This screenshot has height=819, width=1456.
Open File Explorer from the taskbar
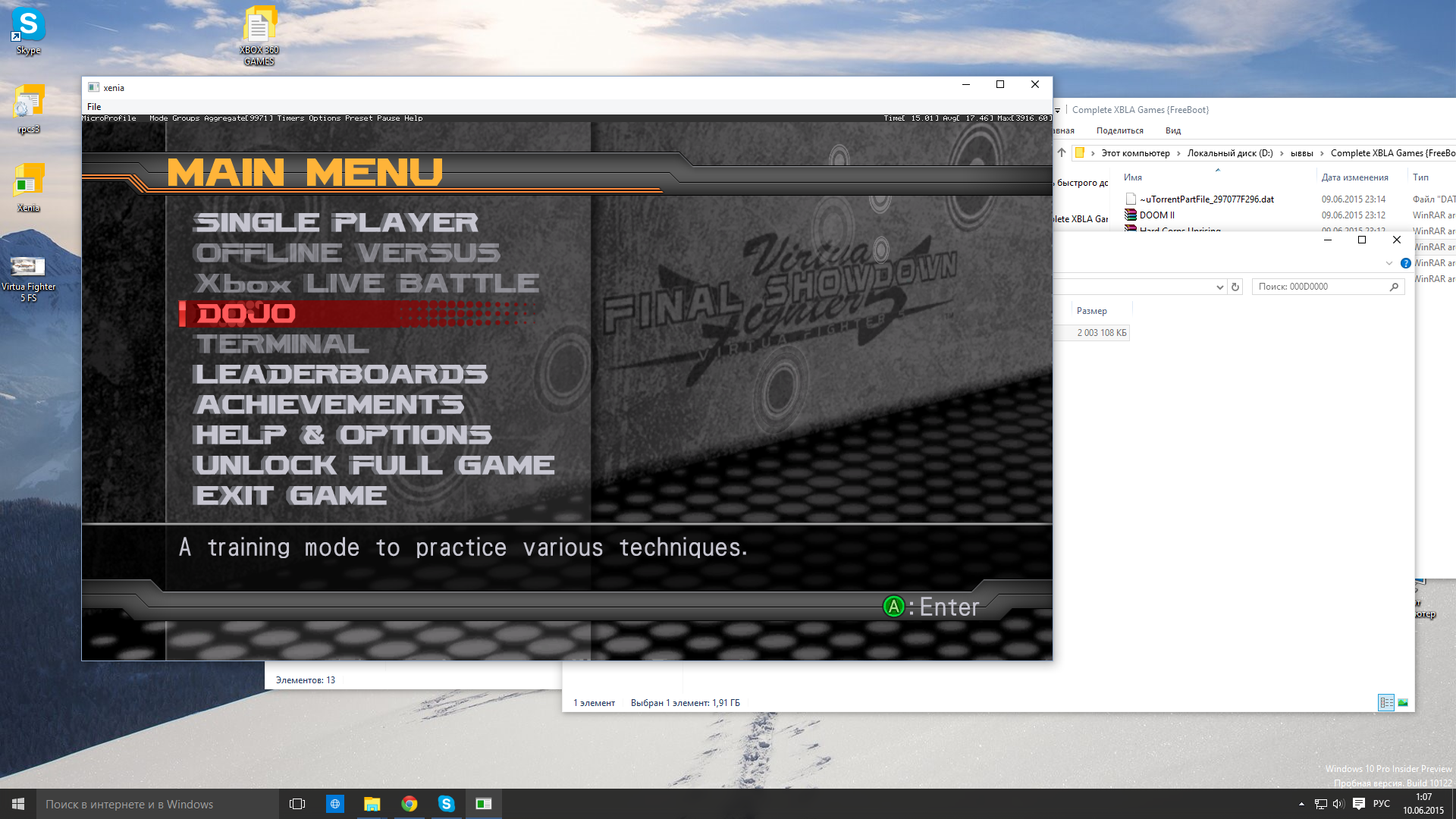pos(372,804)
